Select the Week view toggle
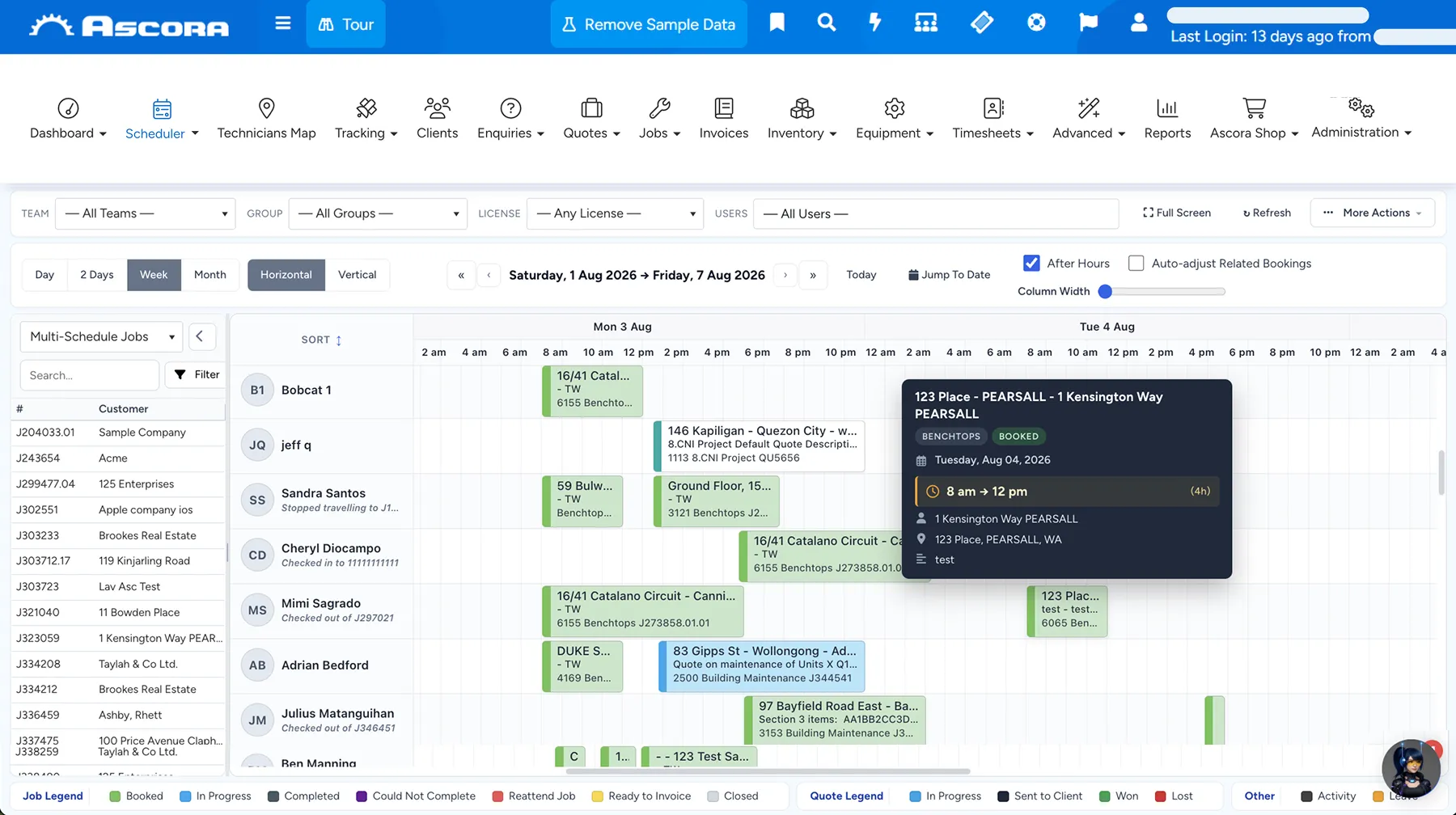 154,275
